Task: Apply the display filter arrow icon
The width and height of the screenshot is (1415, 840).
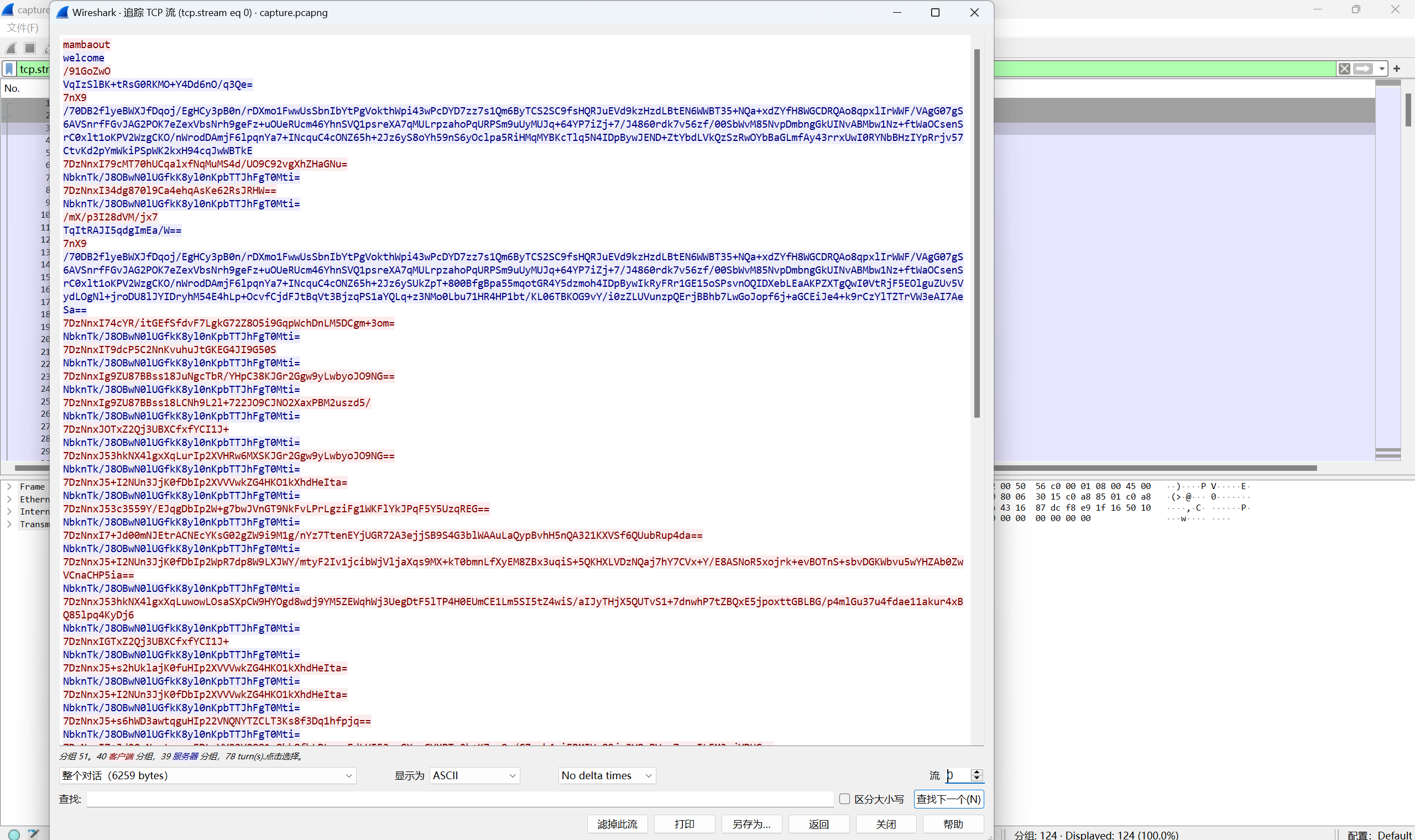Action: pyautogui.click(x=1363, y=69)
